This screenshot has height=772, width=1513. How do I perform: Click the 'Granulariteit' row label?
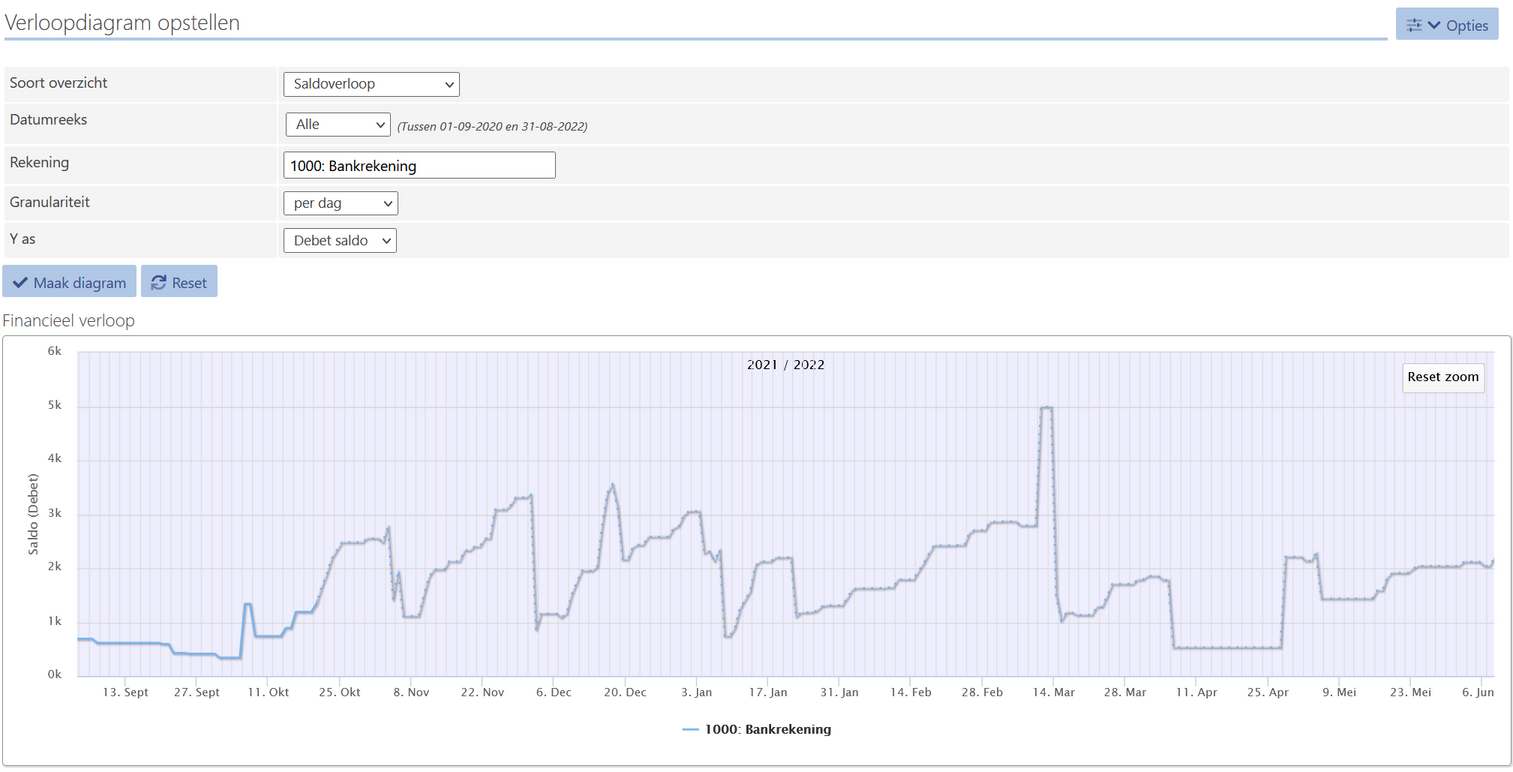pos(50,202)
